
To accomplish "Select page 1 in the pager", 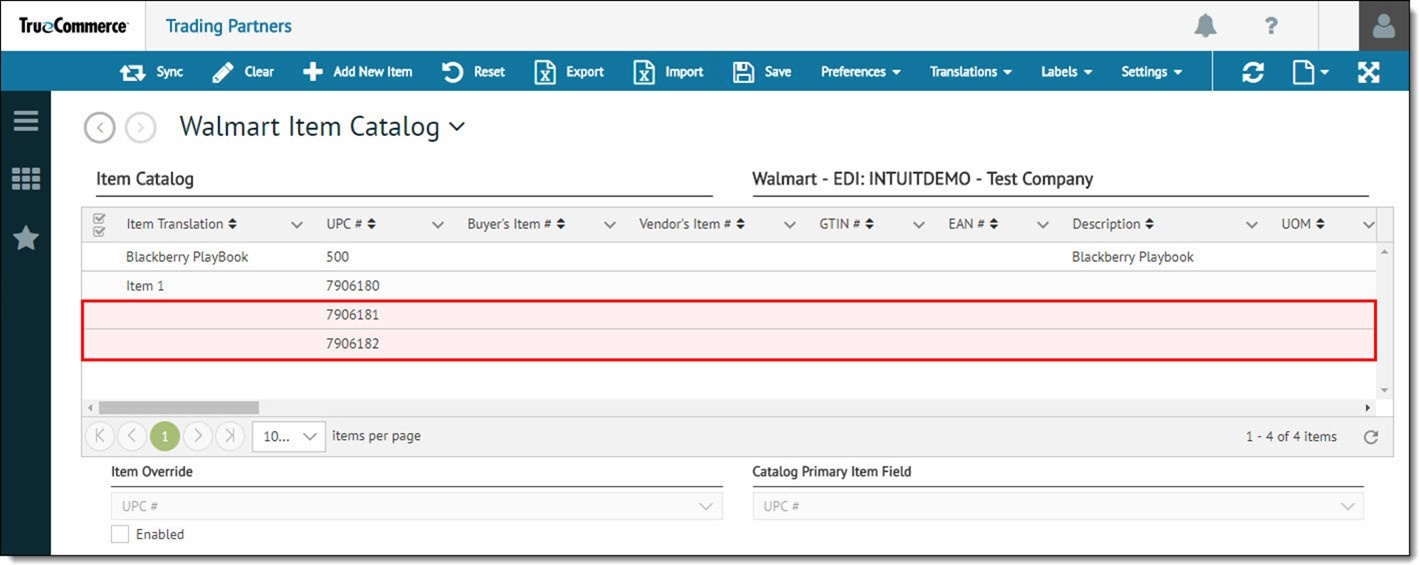I will (x=165, y=436).
